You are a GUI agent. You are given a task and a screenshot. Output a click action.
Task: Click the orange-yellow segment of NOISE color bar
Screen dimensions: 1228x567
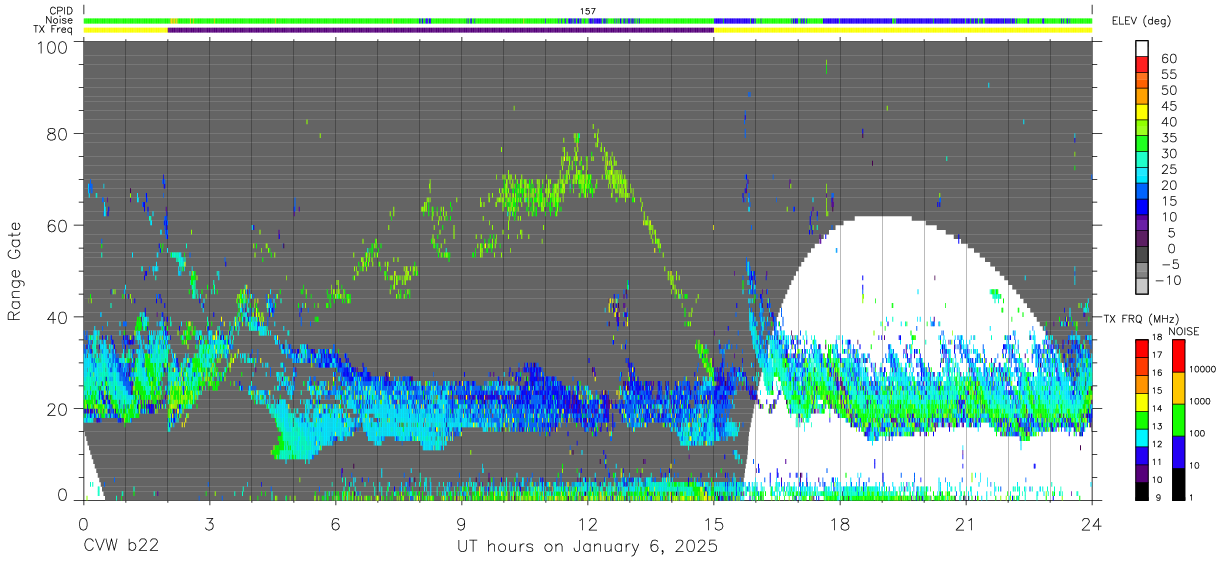[1178, 388]
